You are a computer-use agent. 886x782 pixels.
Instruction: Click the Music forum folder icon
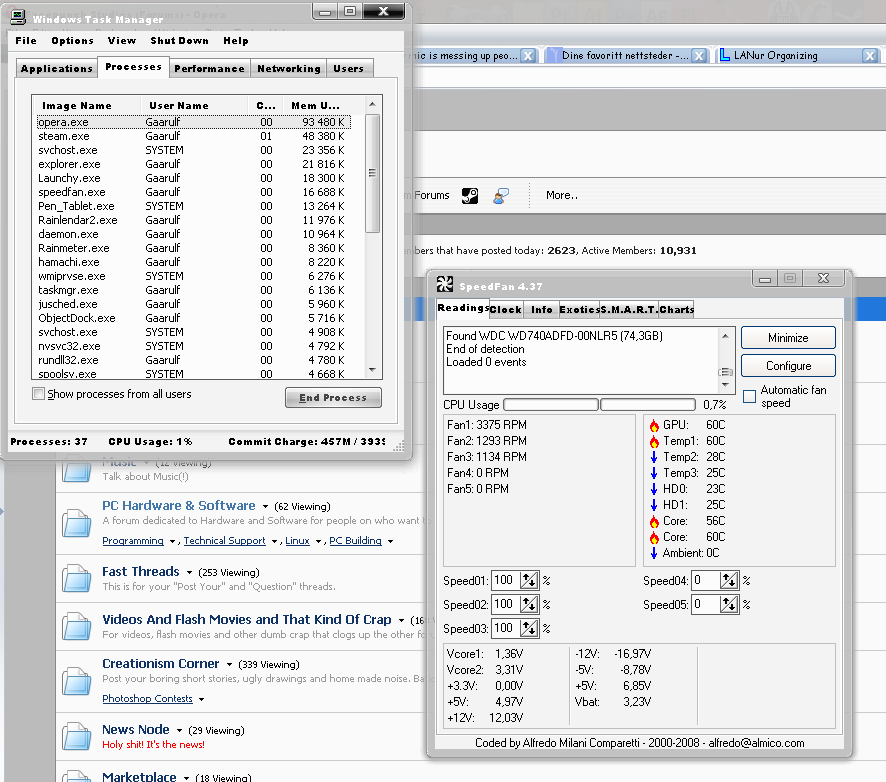point(76,470)
